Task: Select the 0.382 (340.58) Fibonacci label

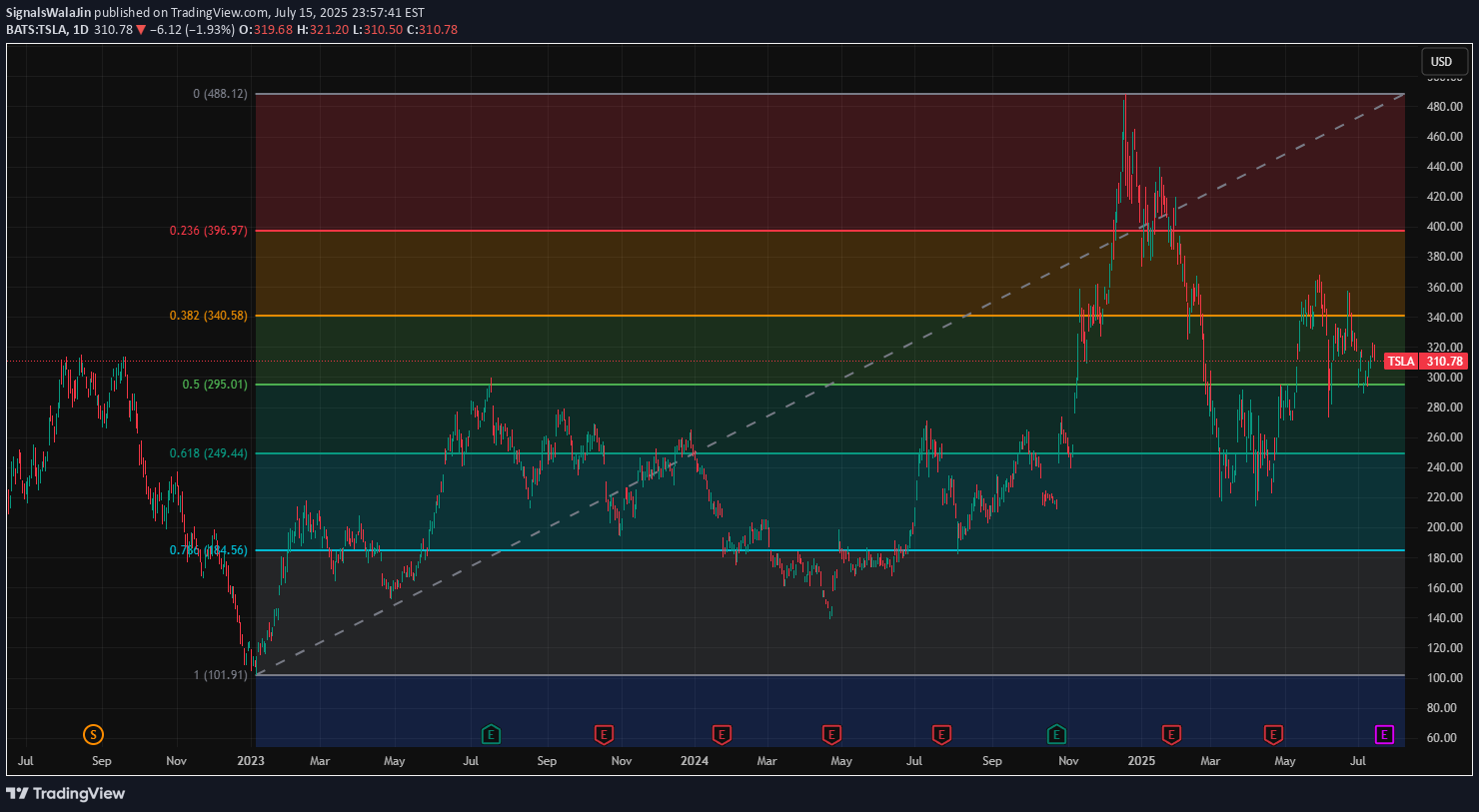Action: point(208,316)
